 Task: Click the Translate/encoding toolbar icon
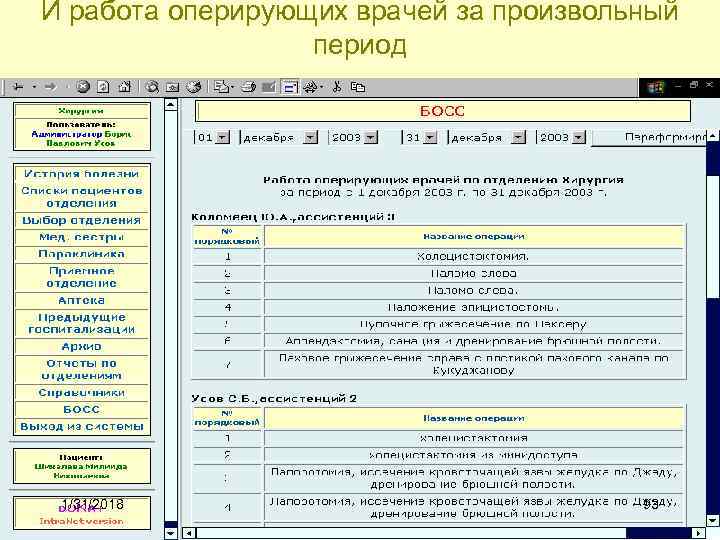[x=312, y=87]
